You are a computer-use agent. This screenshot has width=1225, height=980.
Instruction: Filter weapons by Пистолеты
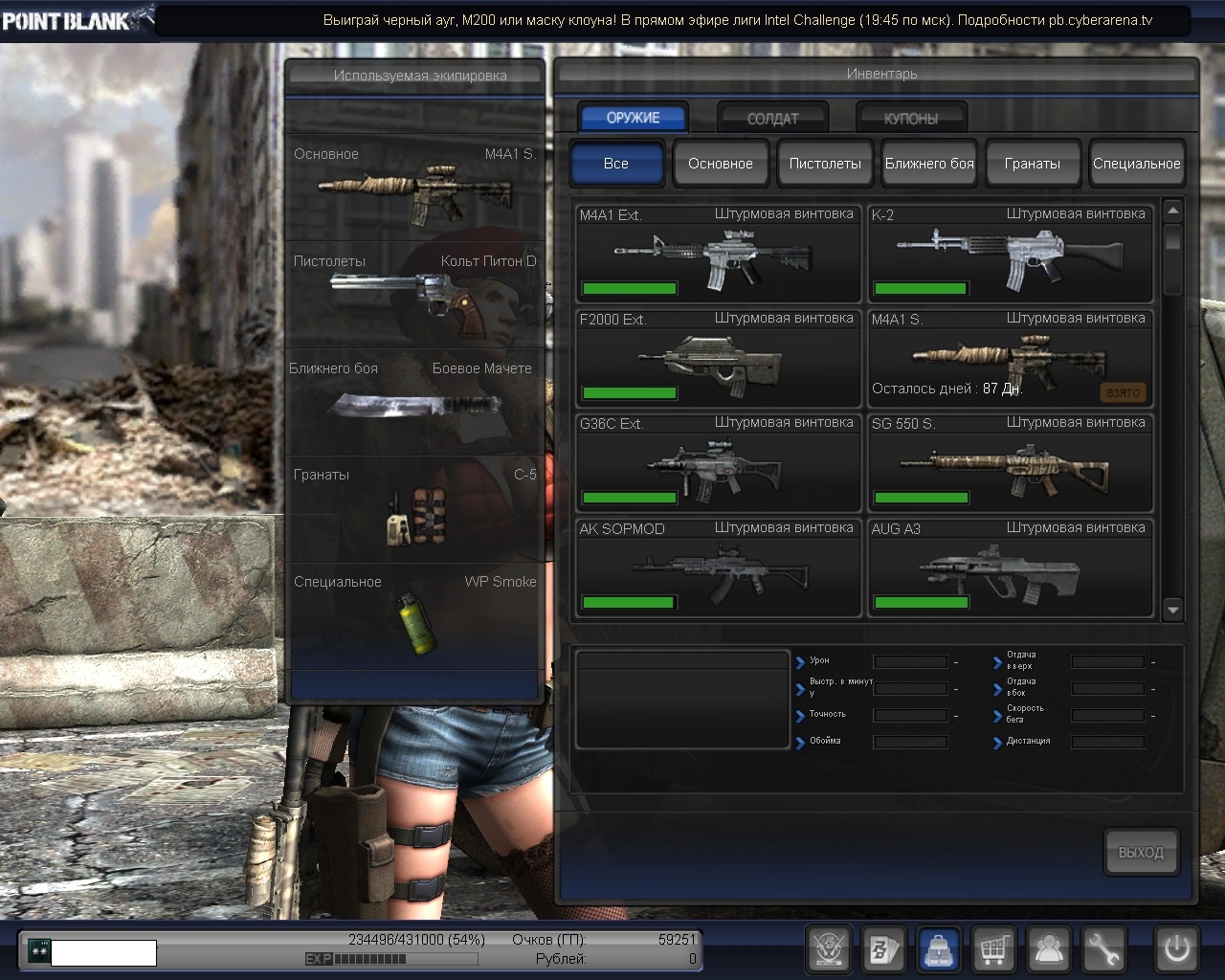tap(825, 163)
